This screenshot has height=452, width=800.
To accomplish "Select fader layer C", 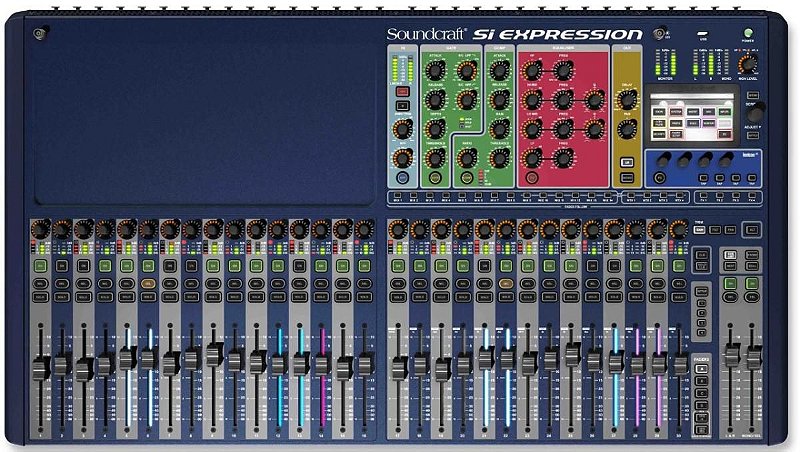I will tap(702, 393).
